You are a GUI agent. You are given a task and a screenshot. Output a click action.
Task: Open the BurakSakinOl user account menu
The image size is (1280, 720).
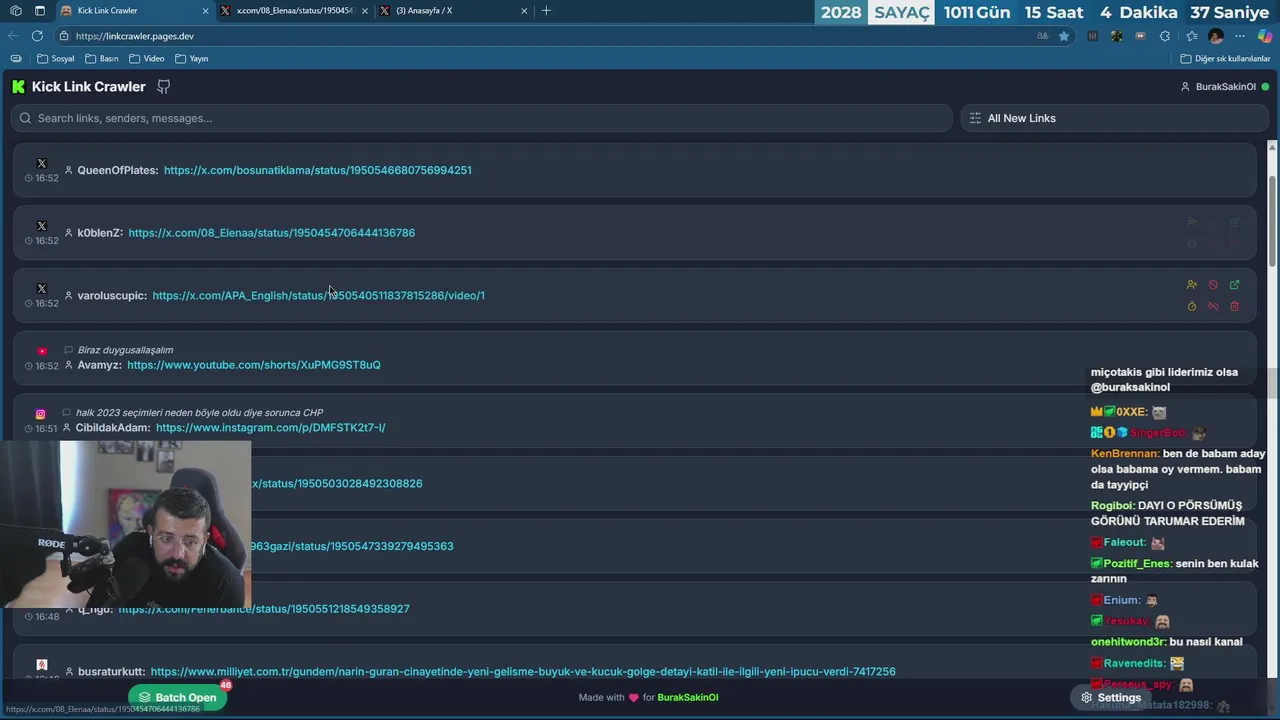tap(1225, 87)
